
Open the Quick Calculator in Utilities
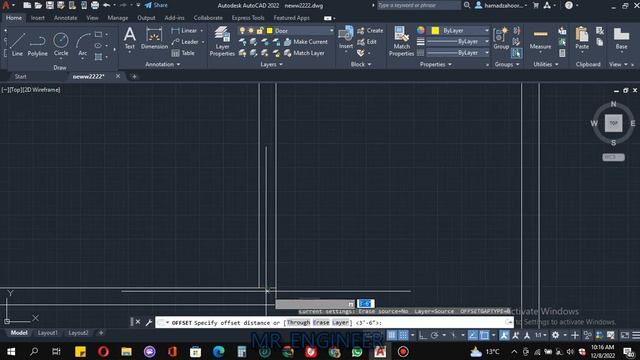pos(562,53)
